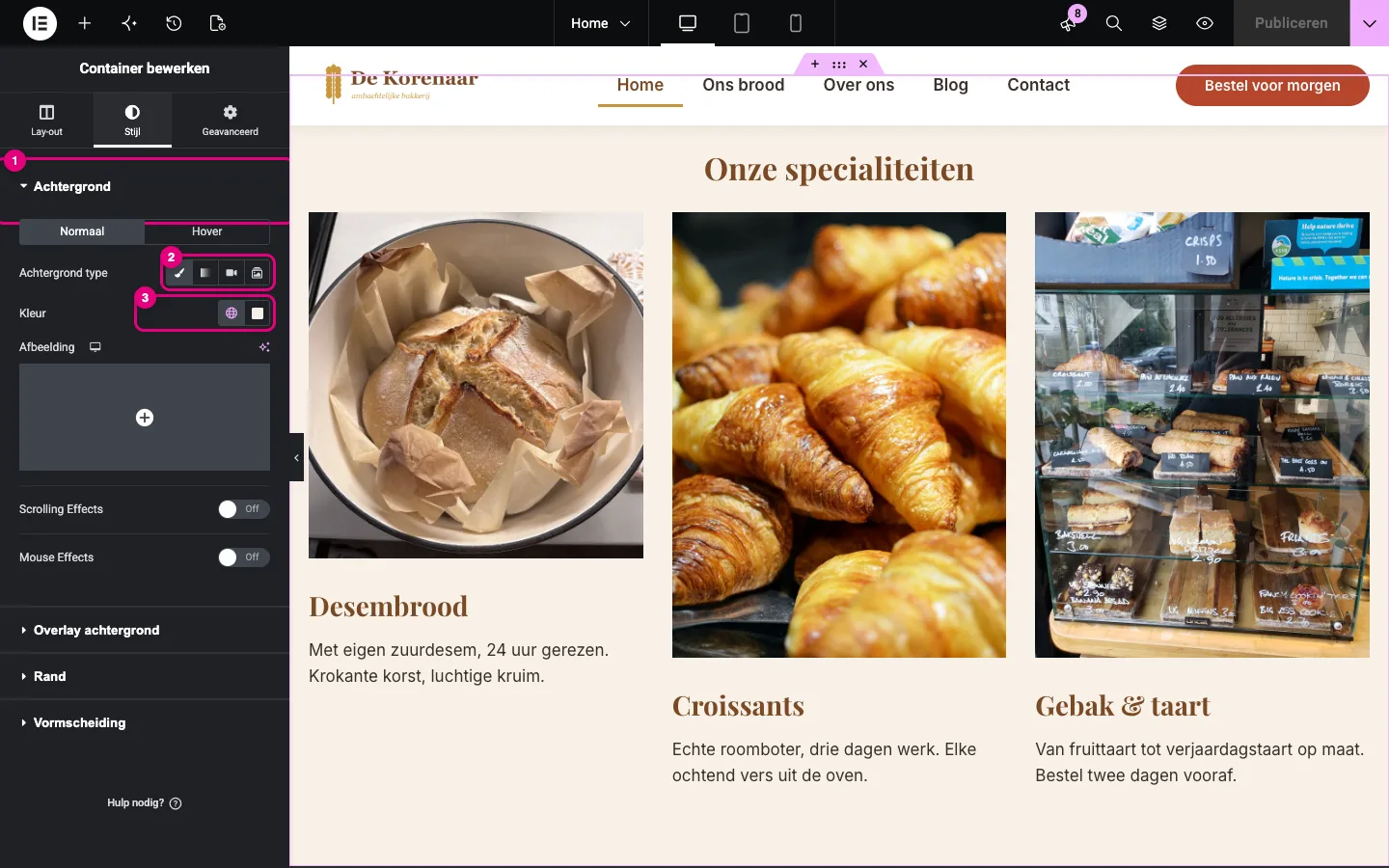The height and width of the screenshot is (868, 1389).
Task: Click responsive device icon next to Afbeelding
Action: click(95, 347)
